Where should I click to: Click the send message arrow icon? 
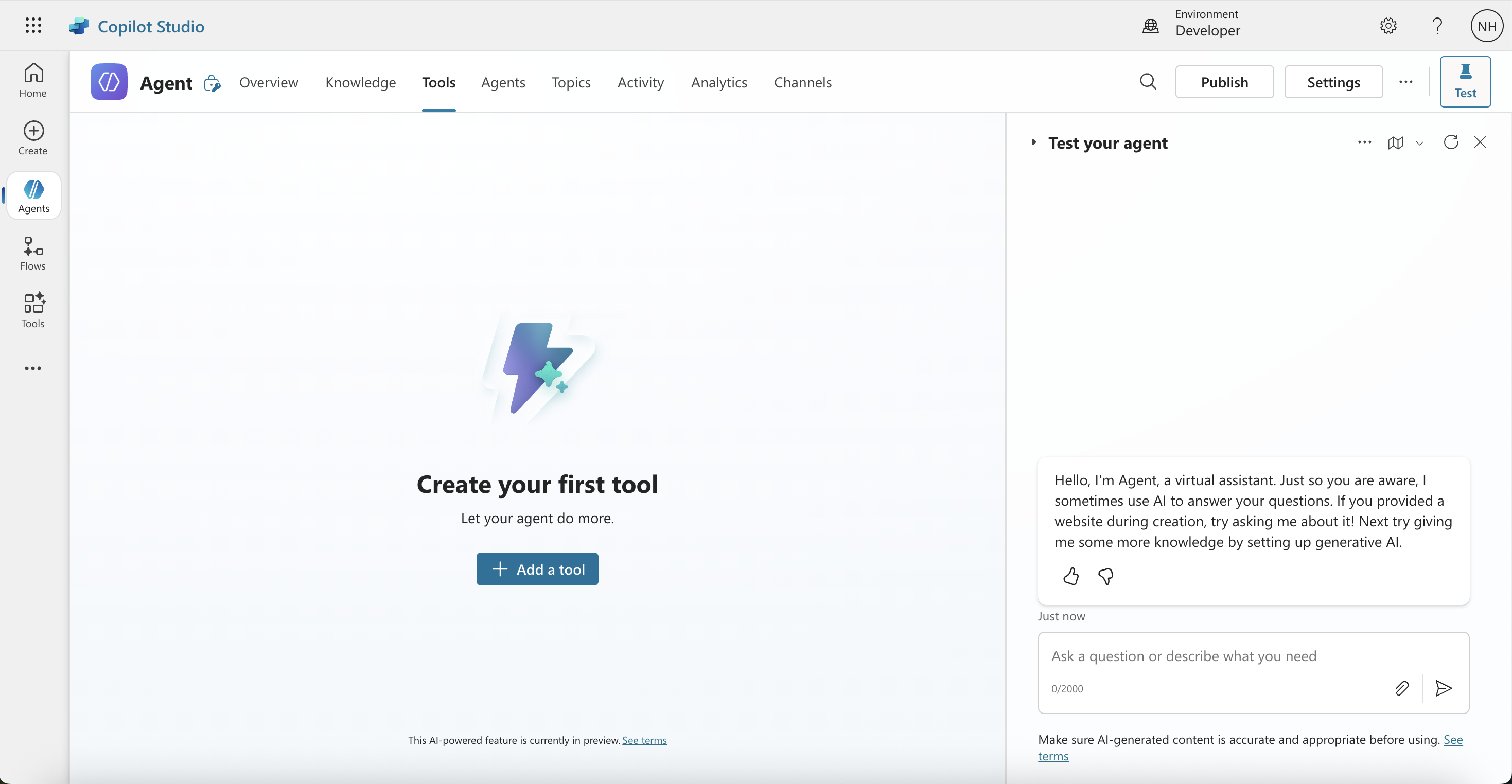pyautogui.click(x=1444, y=688)
